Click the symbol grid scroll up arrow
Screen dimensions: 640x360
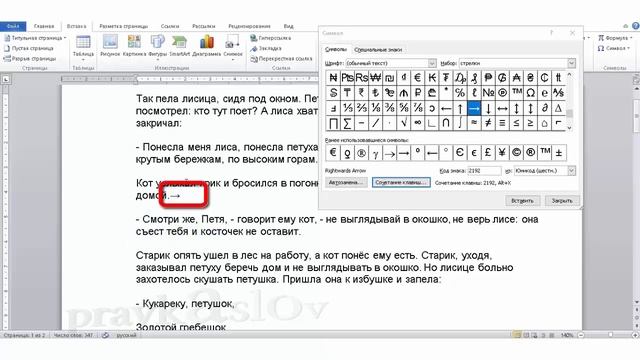(570, 75)
